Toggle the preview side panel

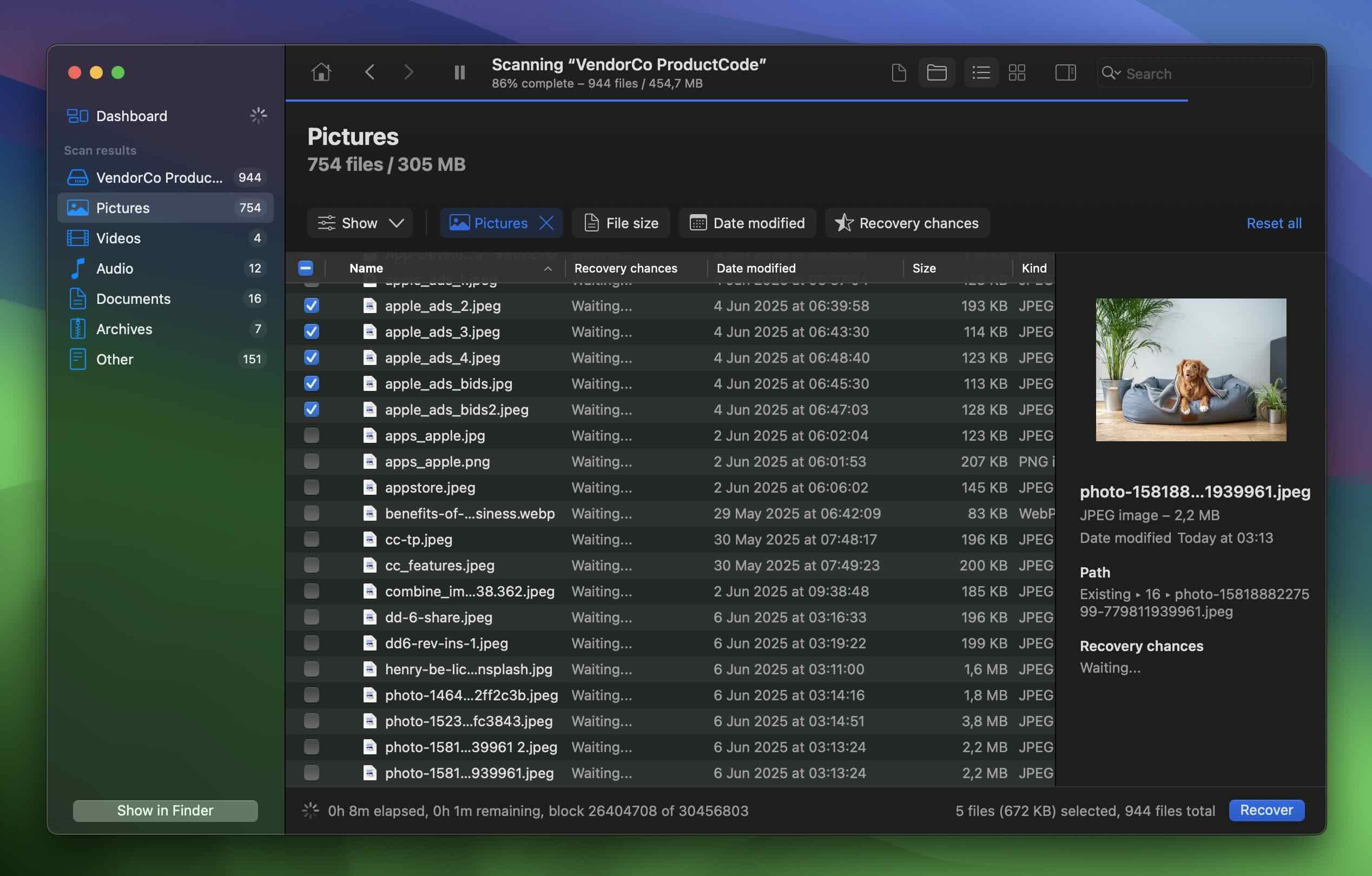1065,73
